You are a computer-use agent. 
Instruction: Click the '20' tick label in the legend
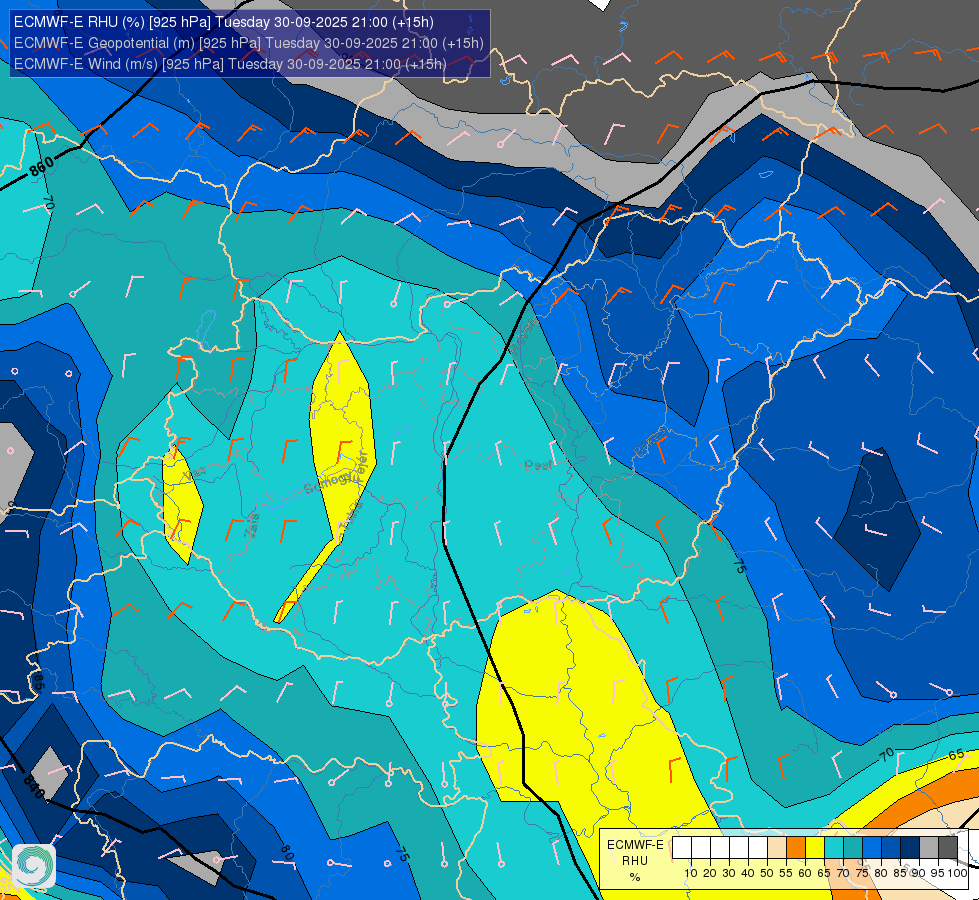[710, 873]
